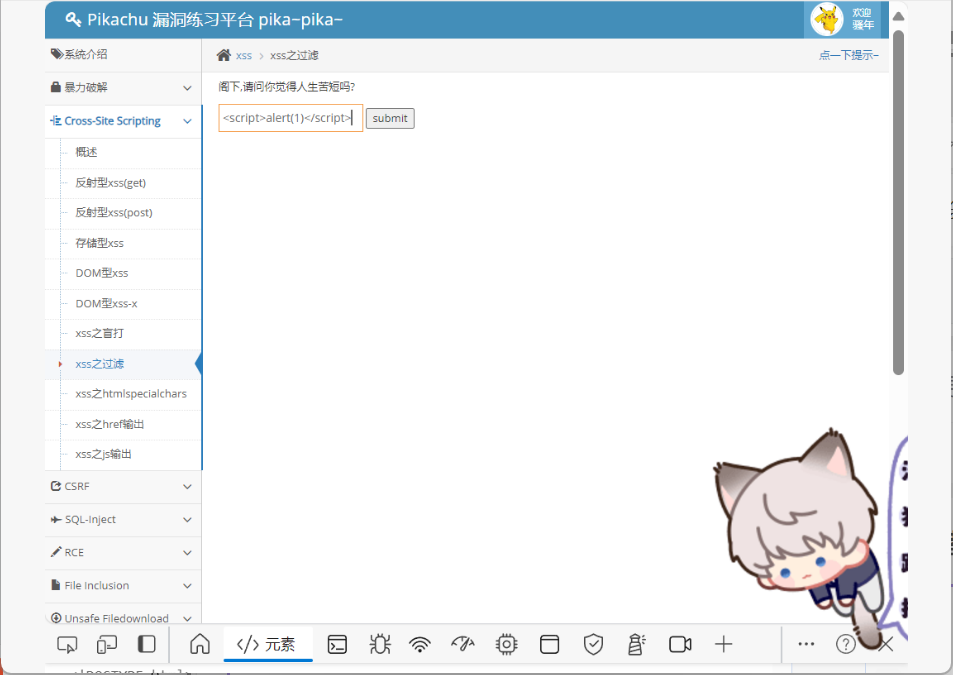This screenshot has width=953, height=675.
Task: Open xss之href输出 submenu item
Action: (110, 424)
